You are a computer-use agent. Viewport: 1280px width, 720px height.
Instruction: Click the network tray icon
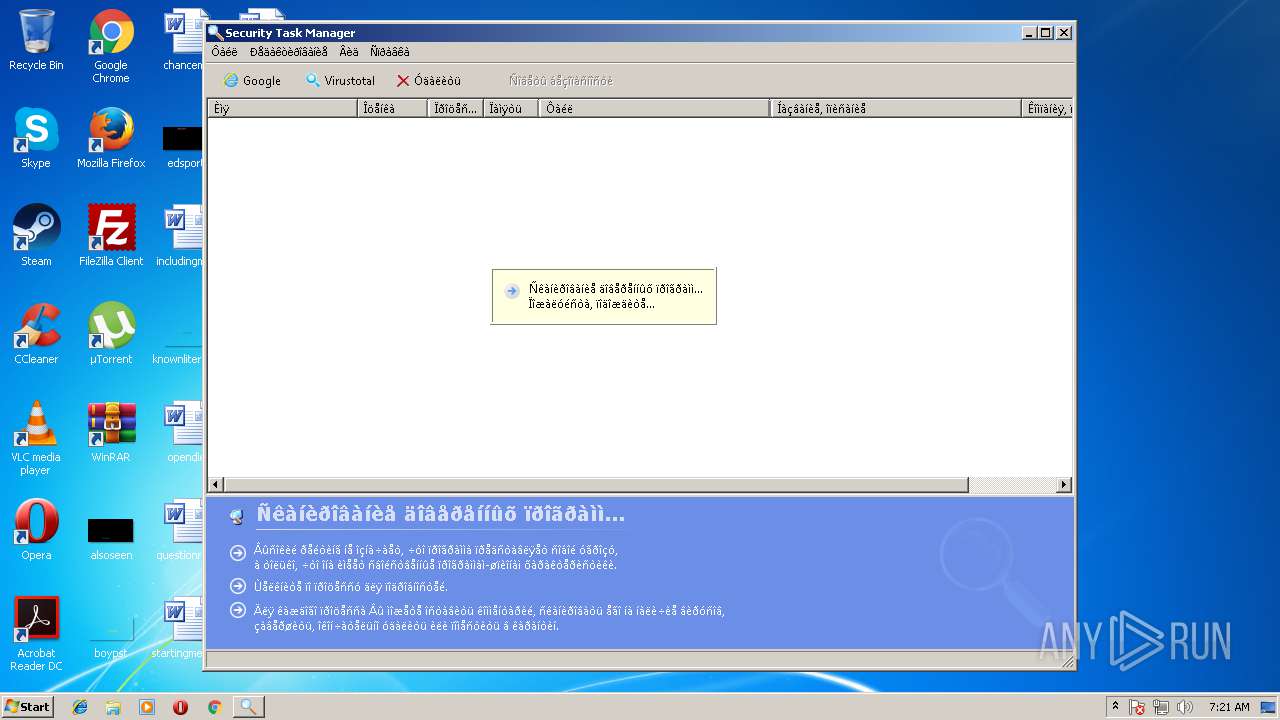point(1161,707)
